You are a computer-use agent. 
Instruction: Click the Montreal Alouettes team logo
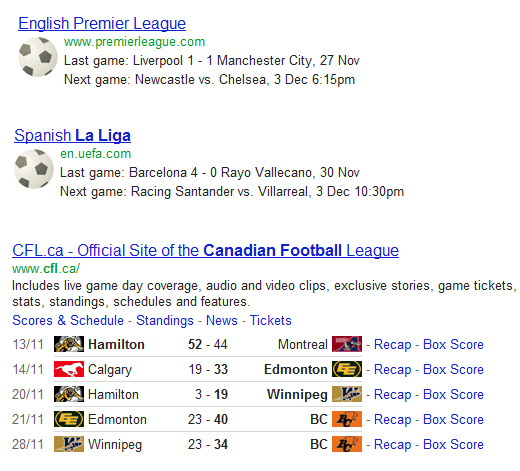[347, 344]
